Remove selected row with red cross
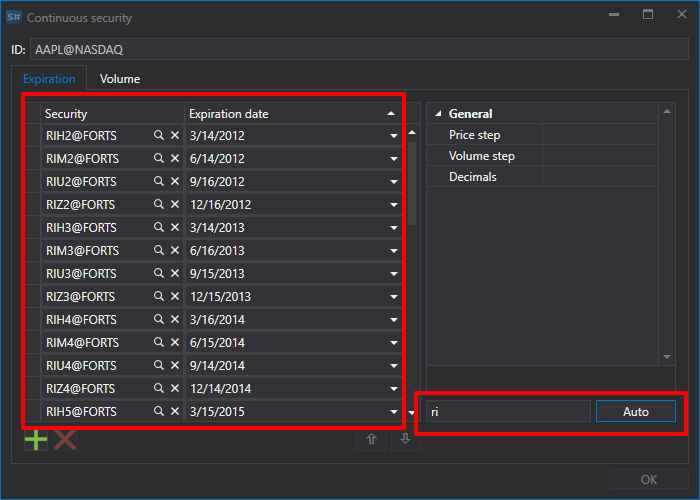 [x=65, y=440]
